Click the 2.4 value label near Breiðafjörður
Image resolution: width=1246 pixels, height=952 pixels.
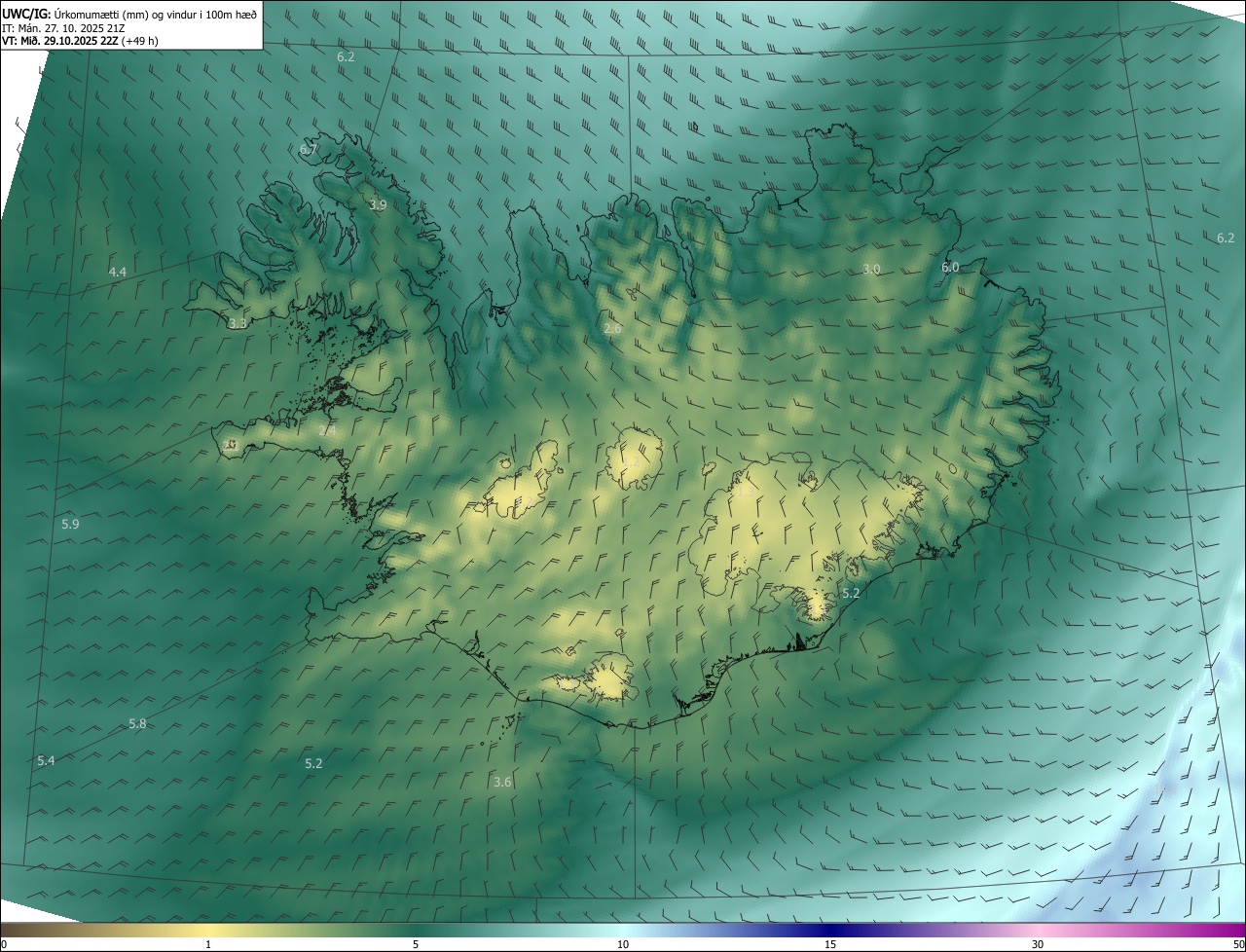[x=327, y=430]
